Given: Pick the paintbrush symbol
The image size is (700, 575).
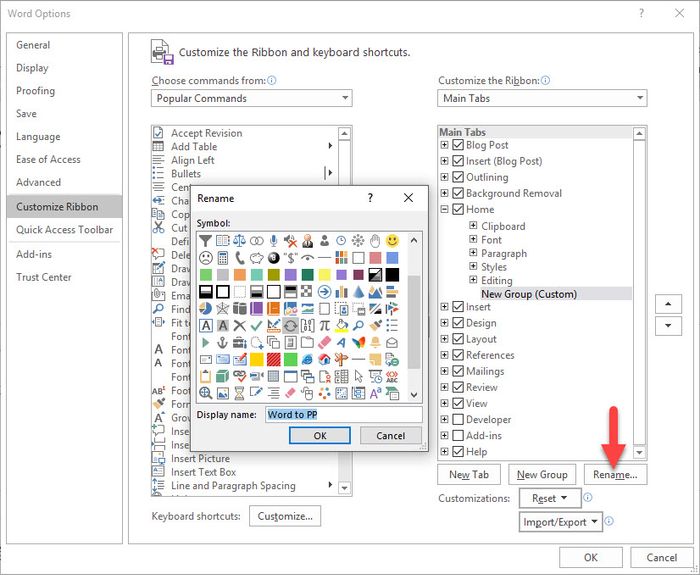Looking at the screenshot, I should (375, 326).
